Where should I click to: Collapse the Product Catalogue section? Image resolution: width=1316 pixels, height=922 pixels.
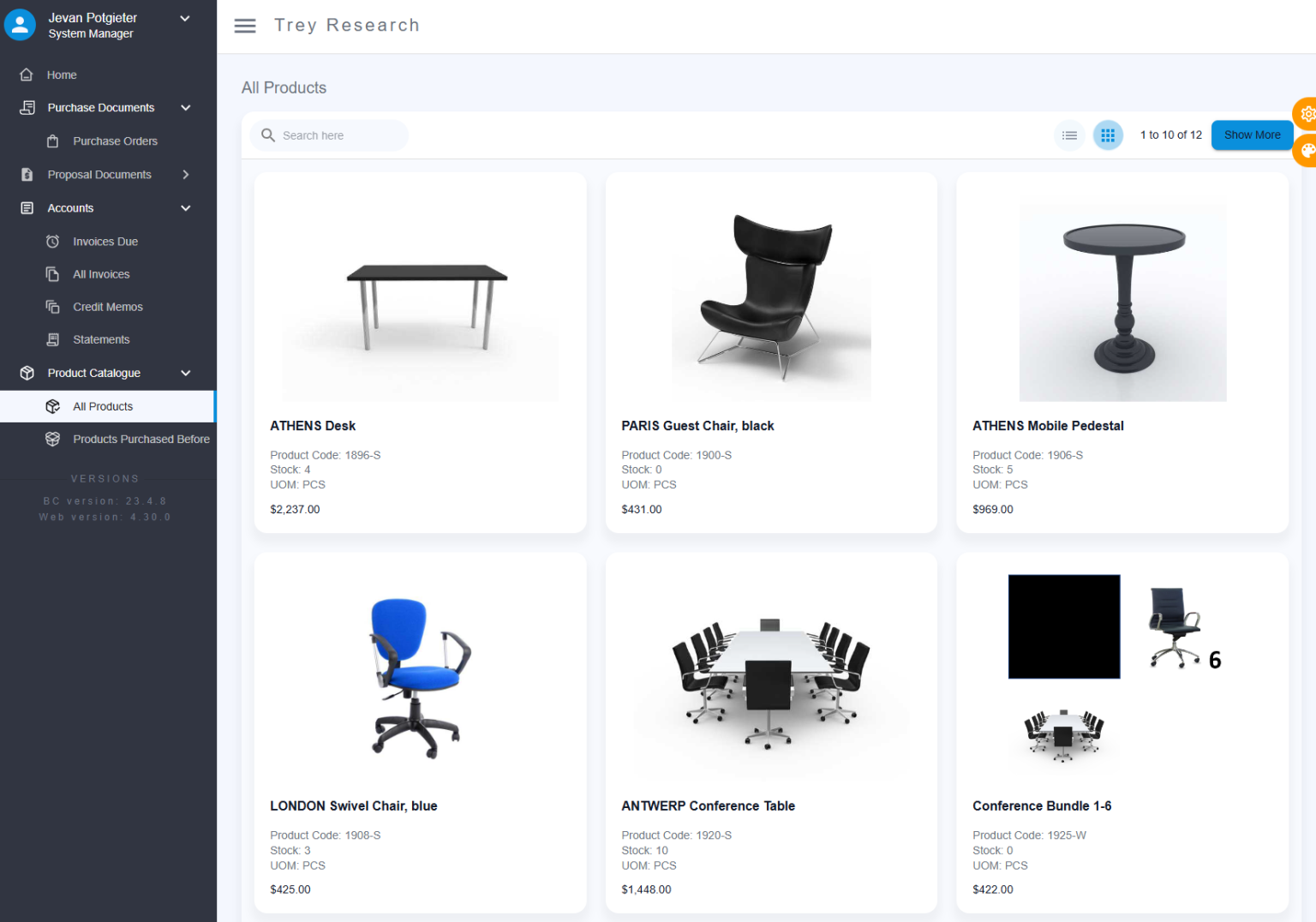point(186,373)
